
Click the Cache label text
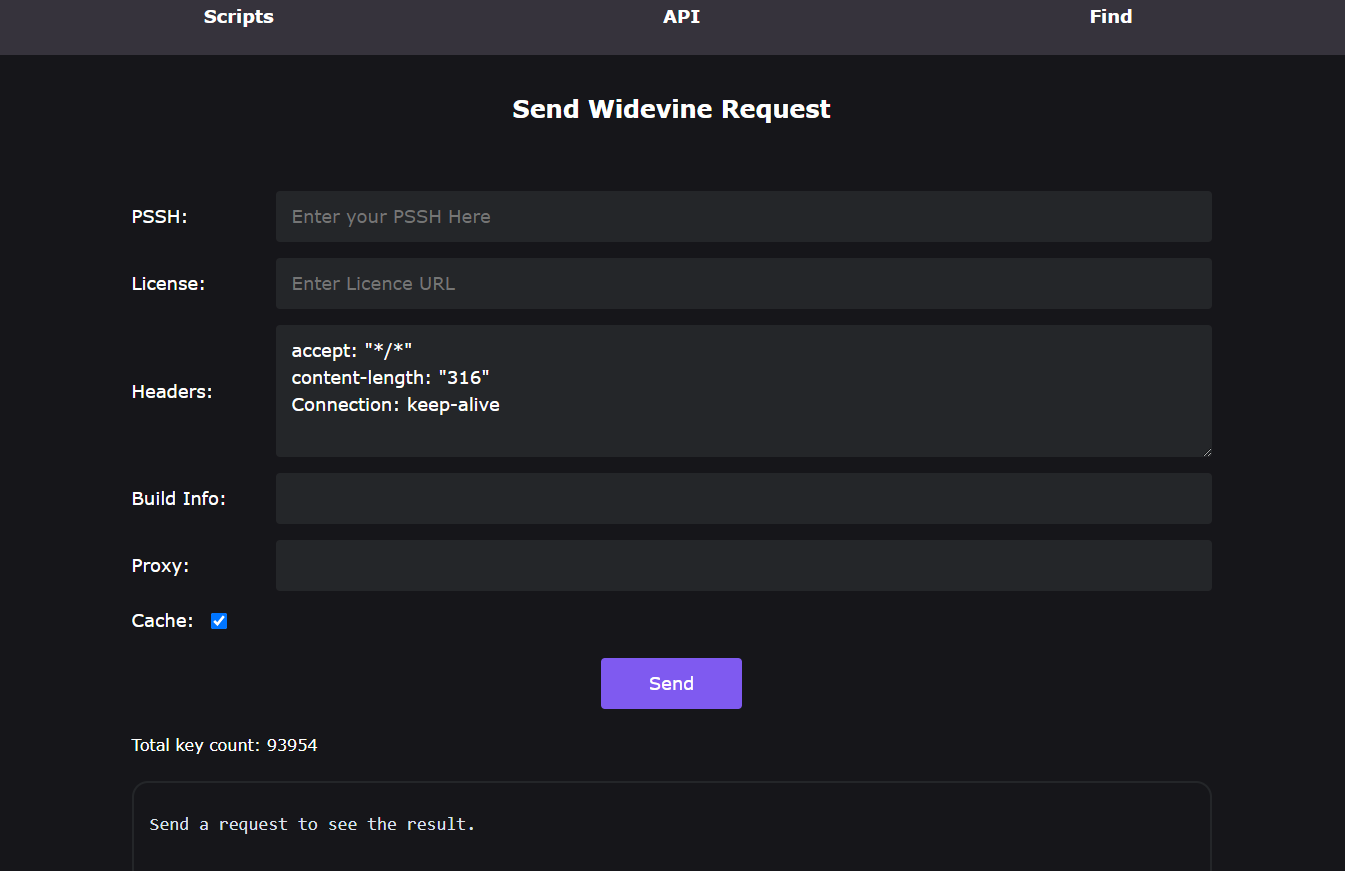tap(162, 621)
